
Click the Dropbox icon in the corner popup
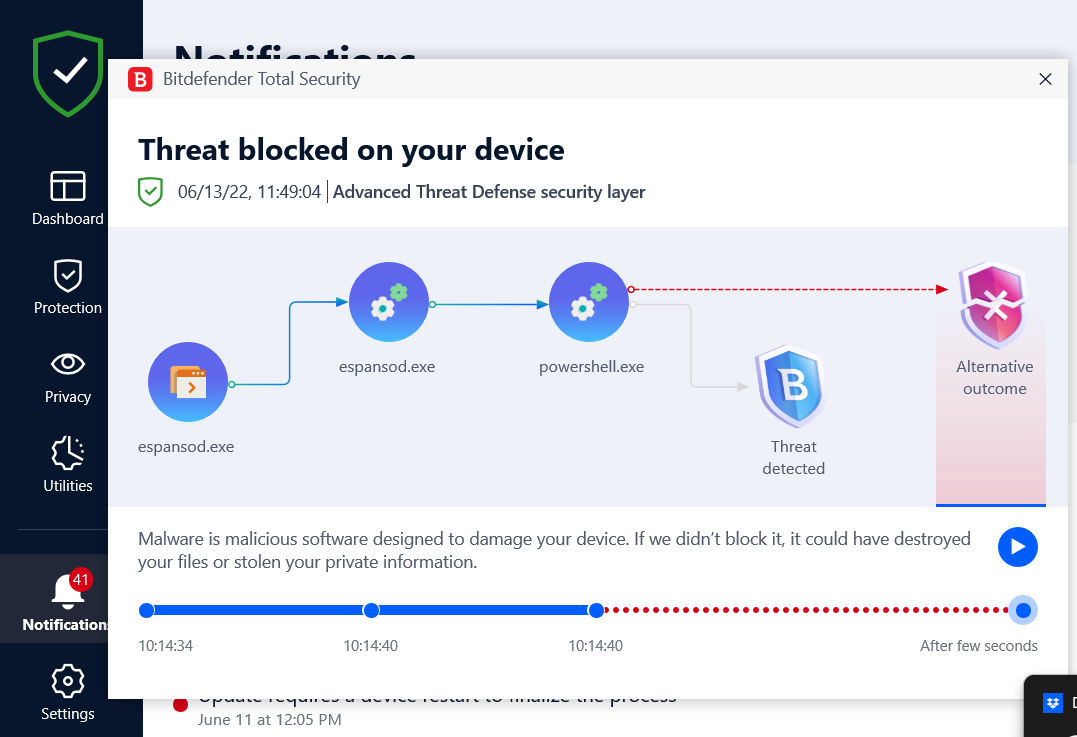pyautogui.click(x=1052, y=703)
